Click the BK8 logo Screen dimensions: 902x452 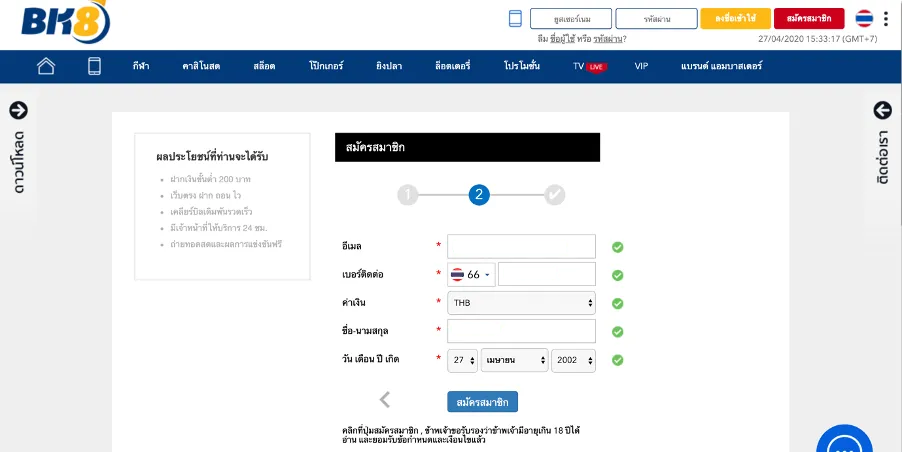point(66,22)
